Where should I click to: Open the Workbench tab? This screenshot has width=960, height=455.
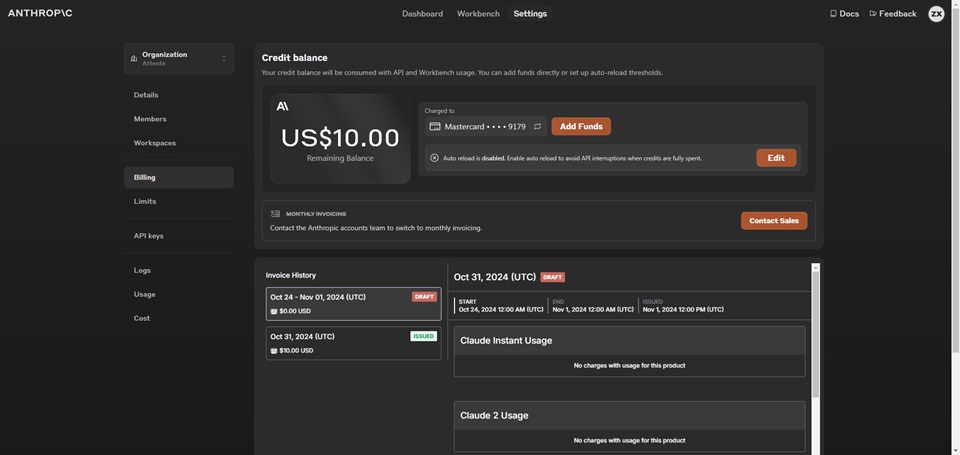tap(478, 13)
